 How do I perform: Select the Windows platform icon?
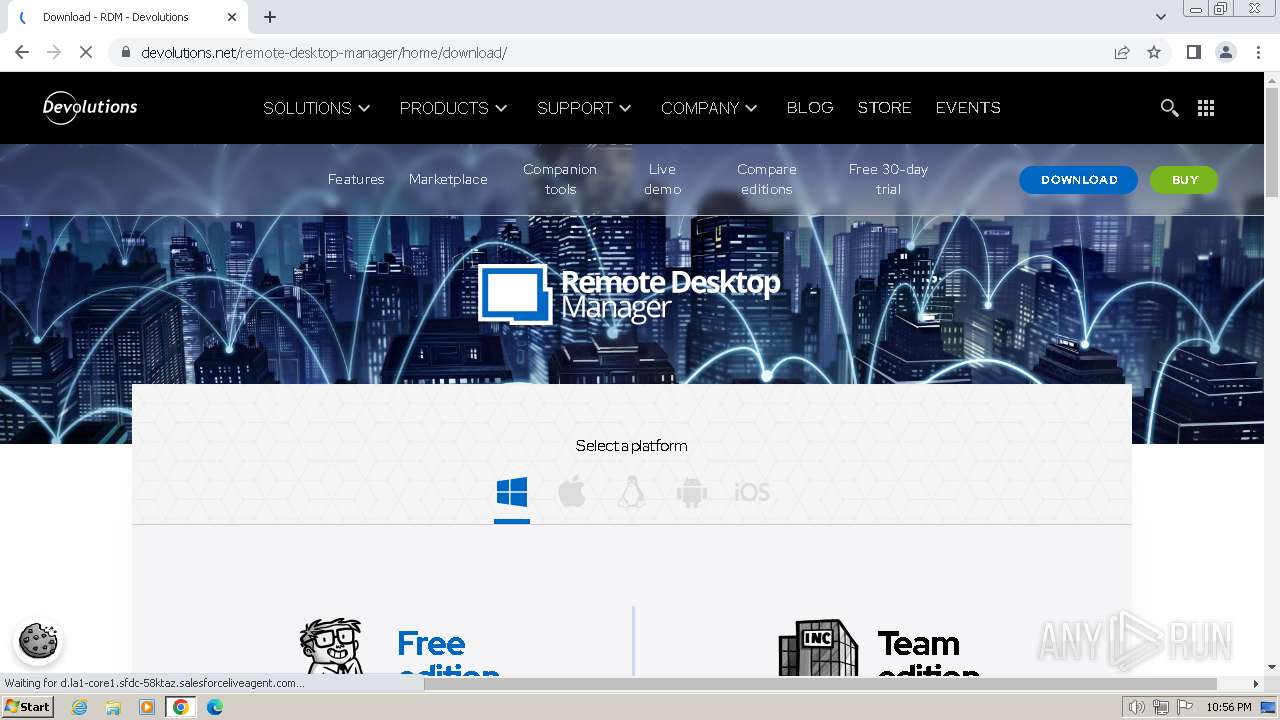pos(512,492)
